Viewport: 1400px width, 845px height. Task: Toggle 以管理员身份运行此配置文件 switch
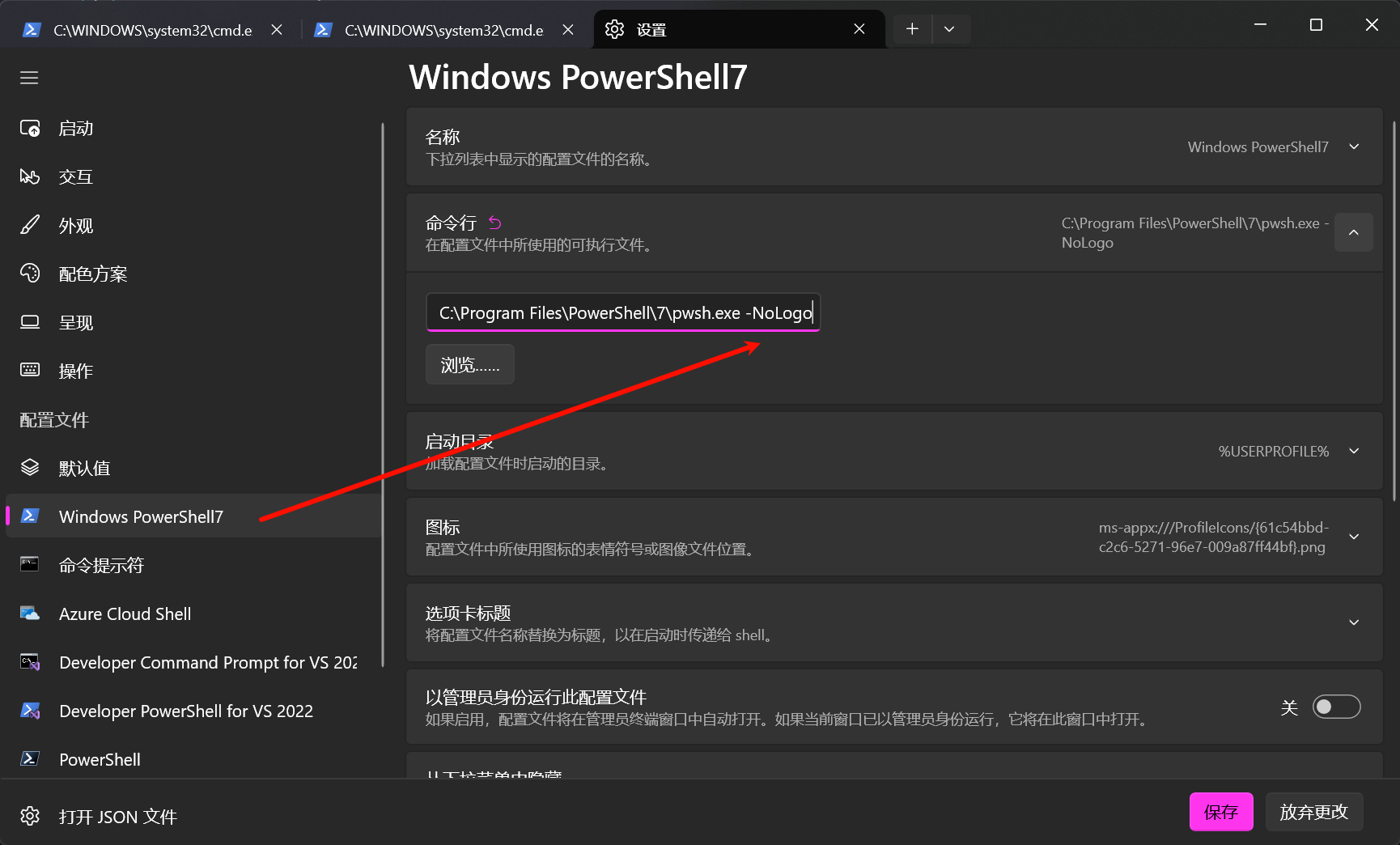coord(1336,707)
